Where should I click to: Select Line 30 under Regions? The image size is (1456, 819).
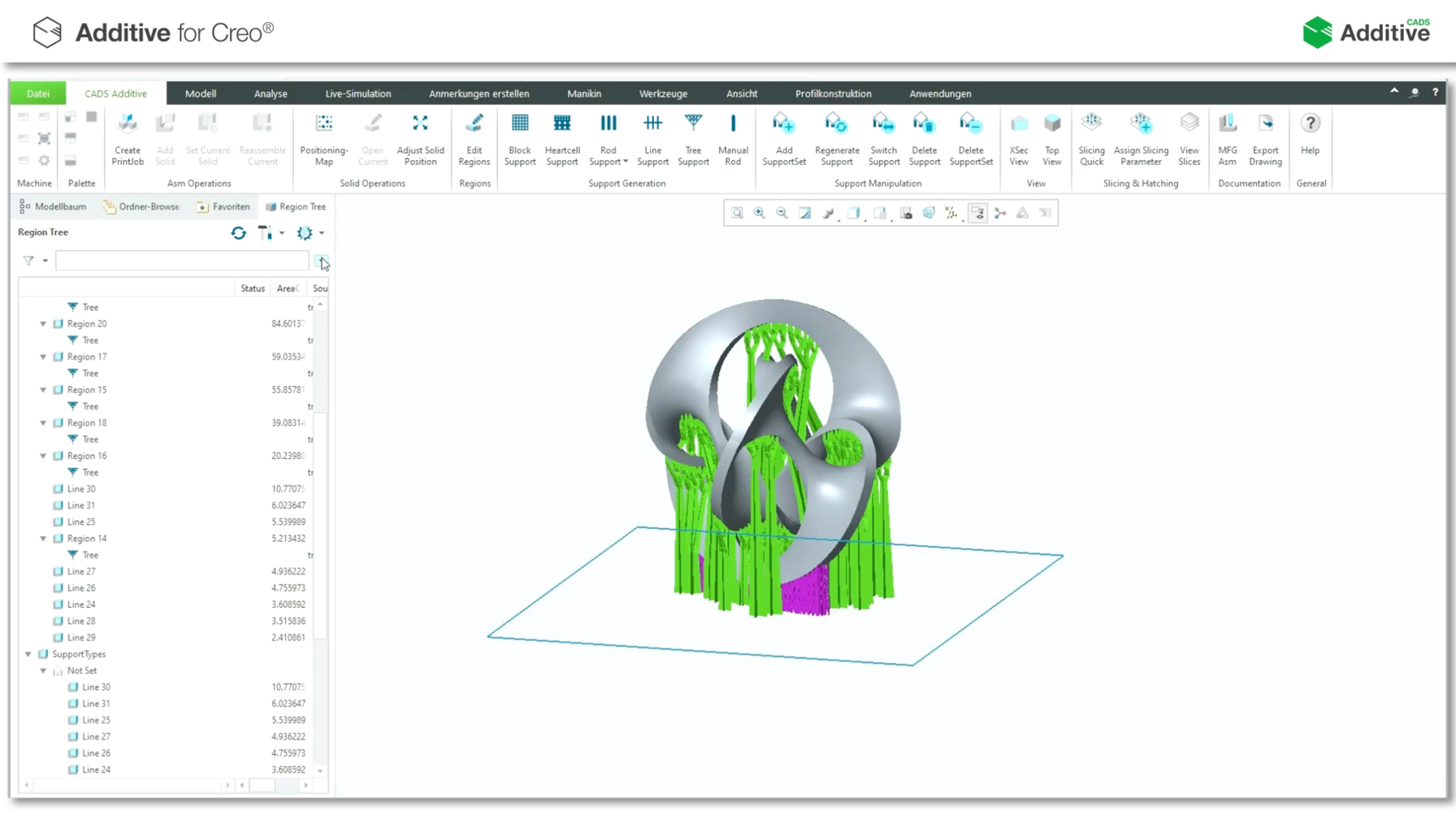click(x=81, y=489)
